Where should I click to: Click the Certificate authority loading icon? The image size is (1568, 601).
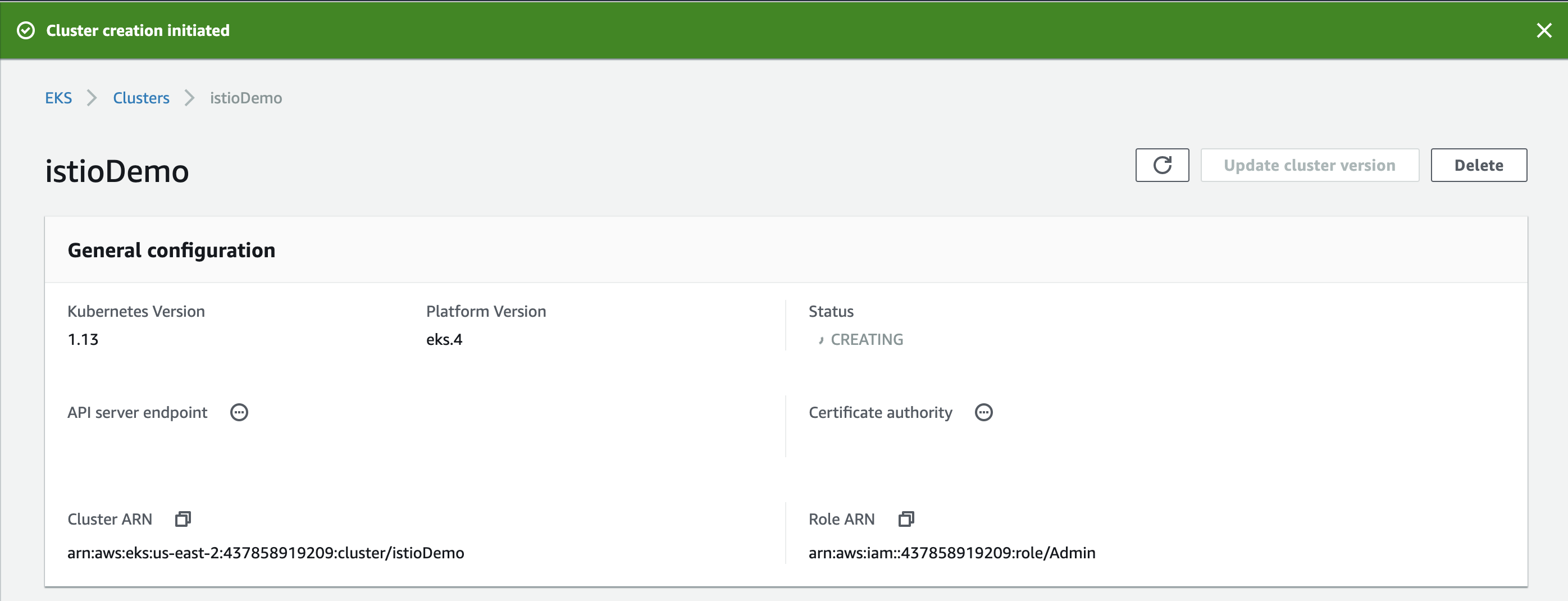(x=984, y=412)
